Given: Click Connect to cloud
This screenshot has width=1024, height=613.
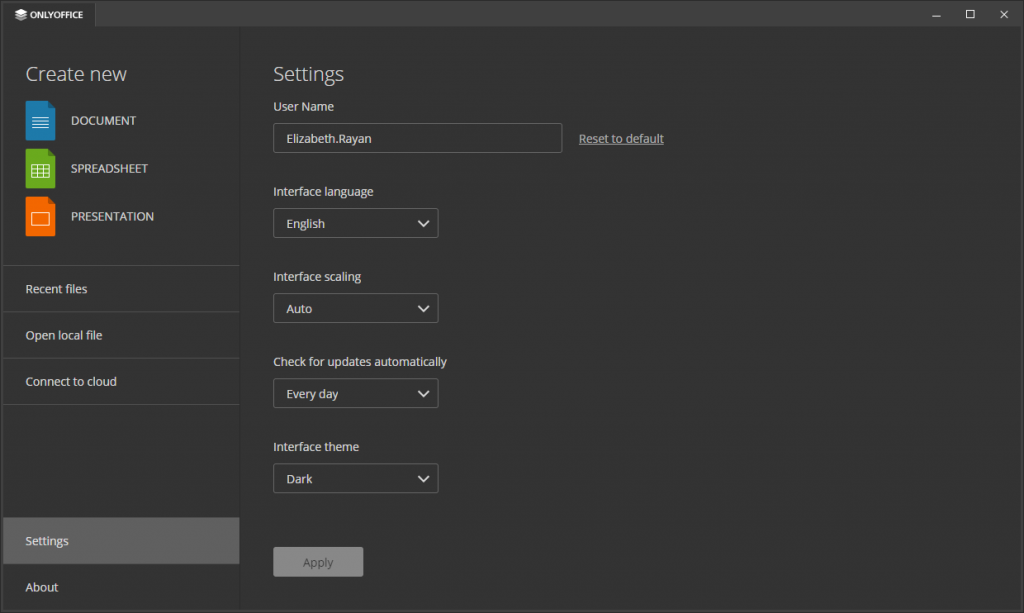Looking at the screenshot, I should [71, 381].
